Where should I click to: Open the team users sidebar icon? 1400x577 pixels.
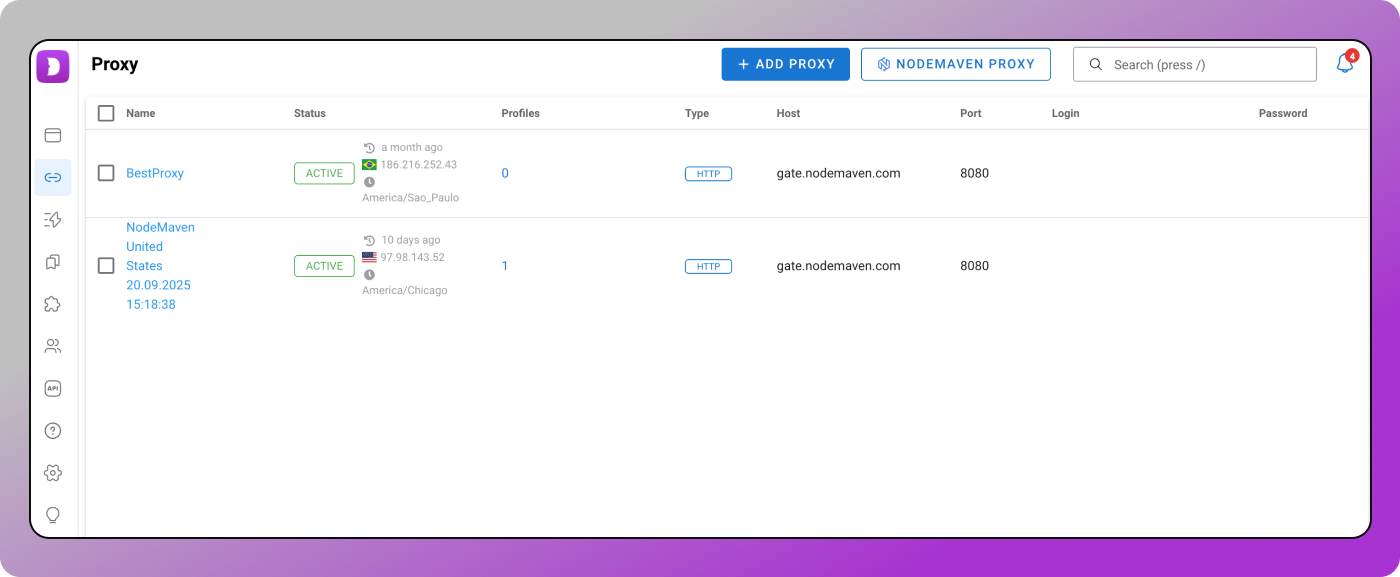coord(53,346)
